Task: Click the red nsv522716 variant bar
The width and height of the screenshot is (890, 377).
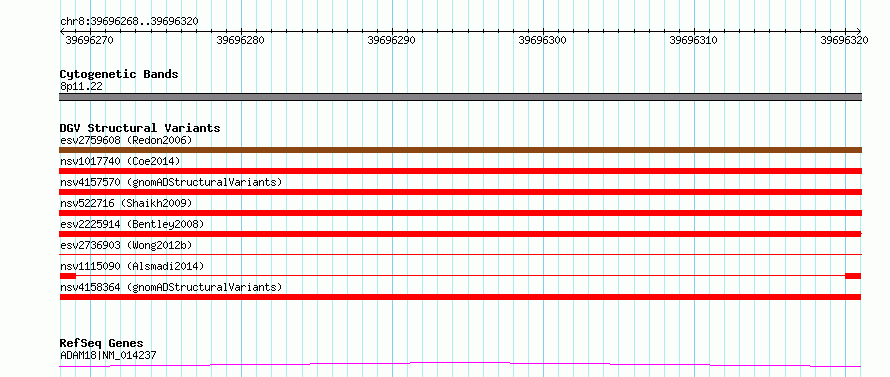Action: point(460,213)
